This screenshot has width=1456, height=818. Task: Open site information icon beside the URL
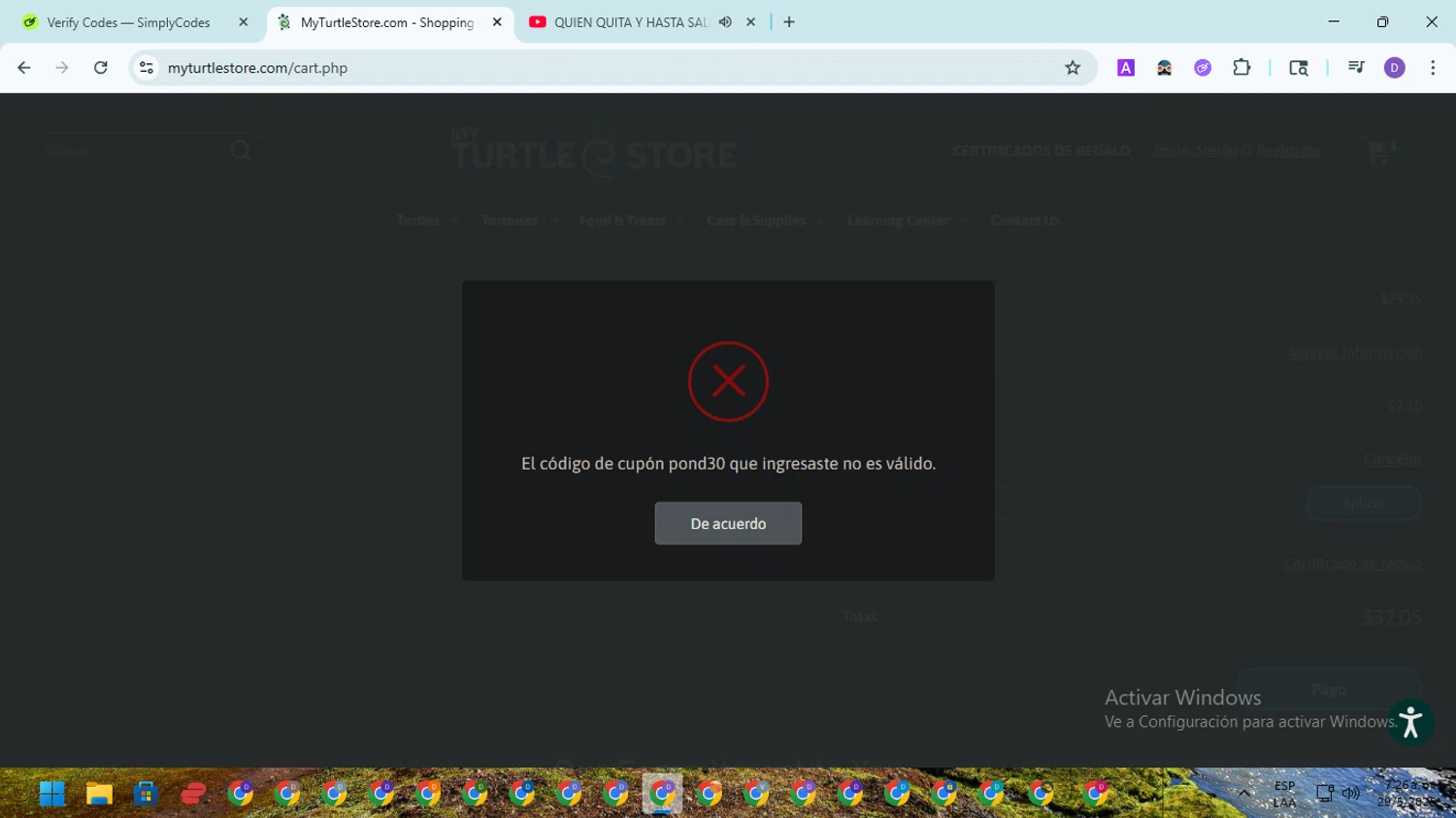pyautogui.click(x=147, y=68)
